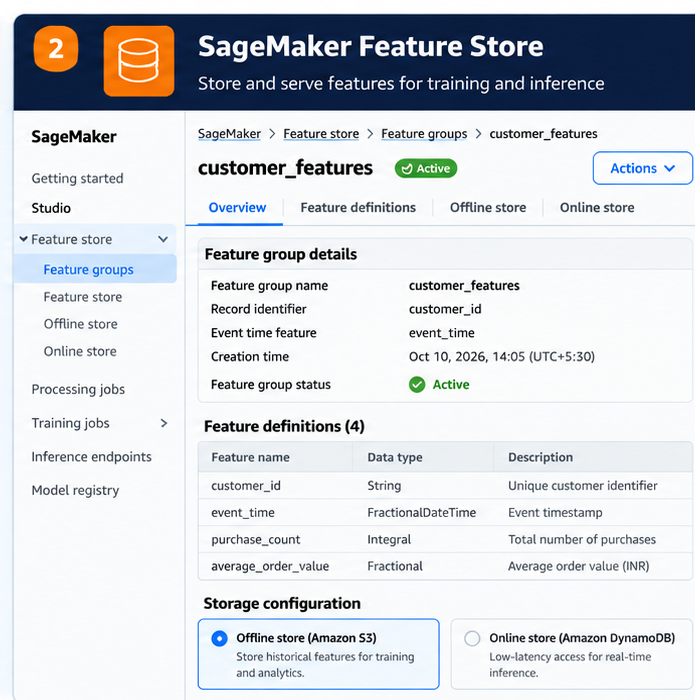Screen dimensions: 695x700
Task: Click the creation time value Oct 10, 2026
Action: pos(502,357)
